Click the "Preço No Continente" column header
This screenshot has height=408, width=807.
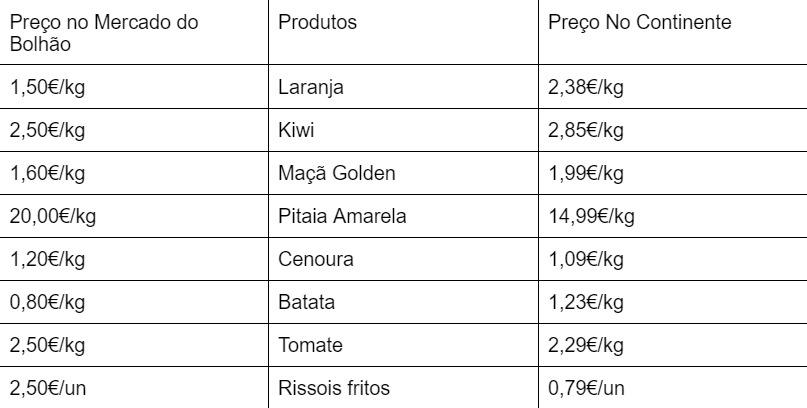tap(625, 22)
